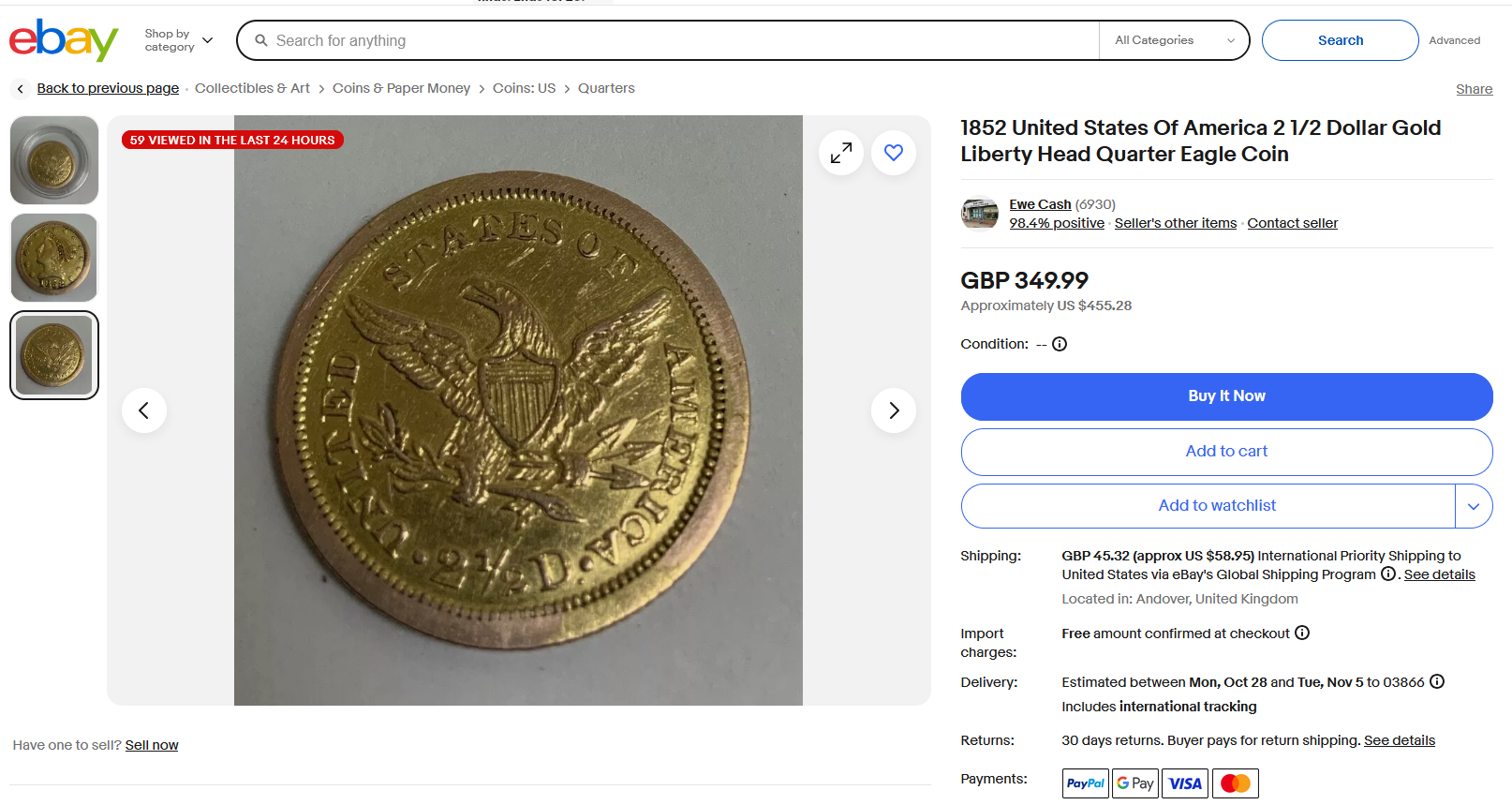Click the delivery estimate info icon
Image resolution: width=1512 pixels, height=805 pixels.
[1437, 682]
